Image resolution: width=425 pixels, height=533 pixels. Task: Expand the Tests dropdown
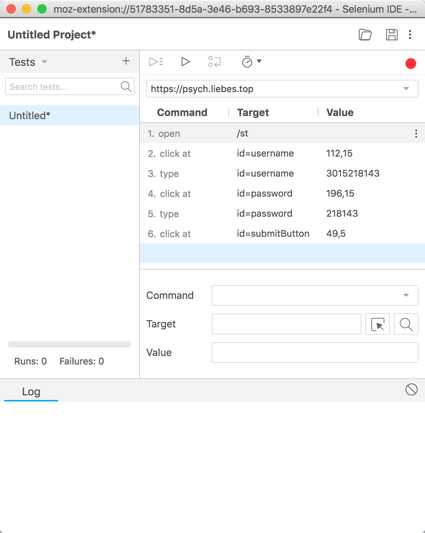[44, 62]
